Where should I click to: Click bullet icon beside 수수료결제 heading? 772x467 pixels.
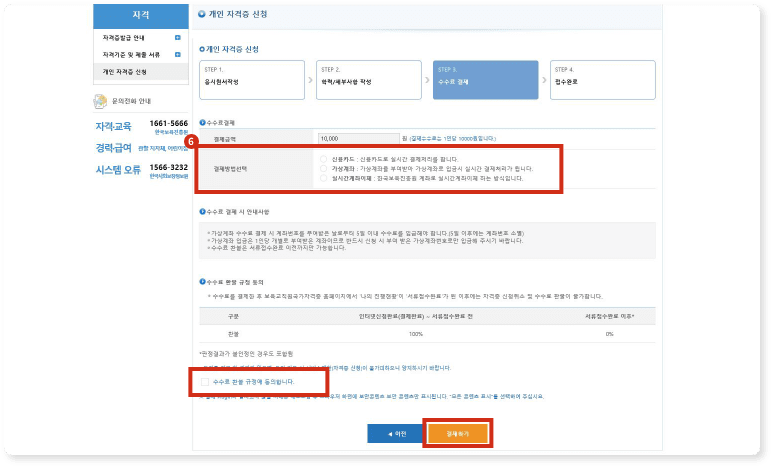coord(202,122)
